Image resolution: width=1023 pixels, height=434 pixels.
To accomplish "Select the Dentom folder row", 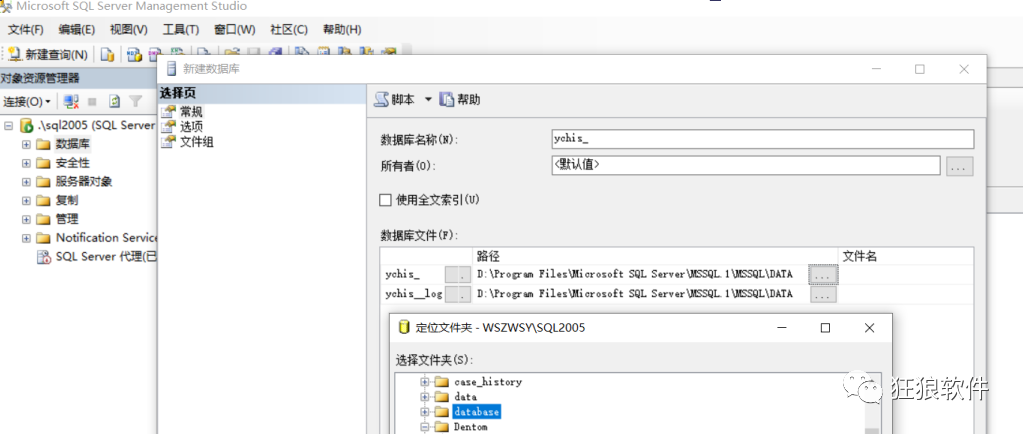I will pos(470,427).
